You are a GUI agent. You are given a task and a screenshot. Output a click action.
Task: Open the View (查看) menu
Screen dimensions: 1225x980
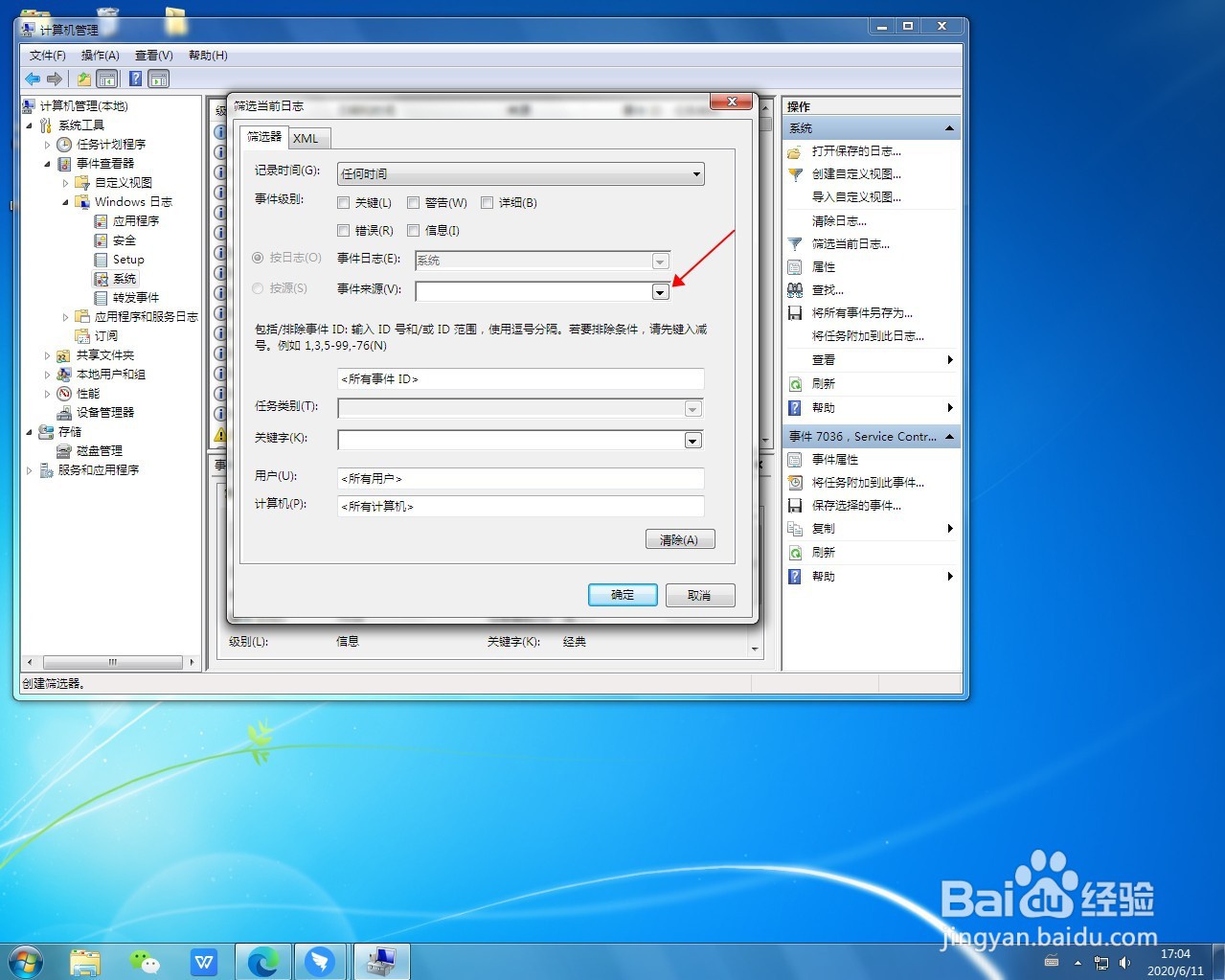click(x=154, y=56)
